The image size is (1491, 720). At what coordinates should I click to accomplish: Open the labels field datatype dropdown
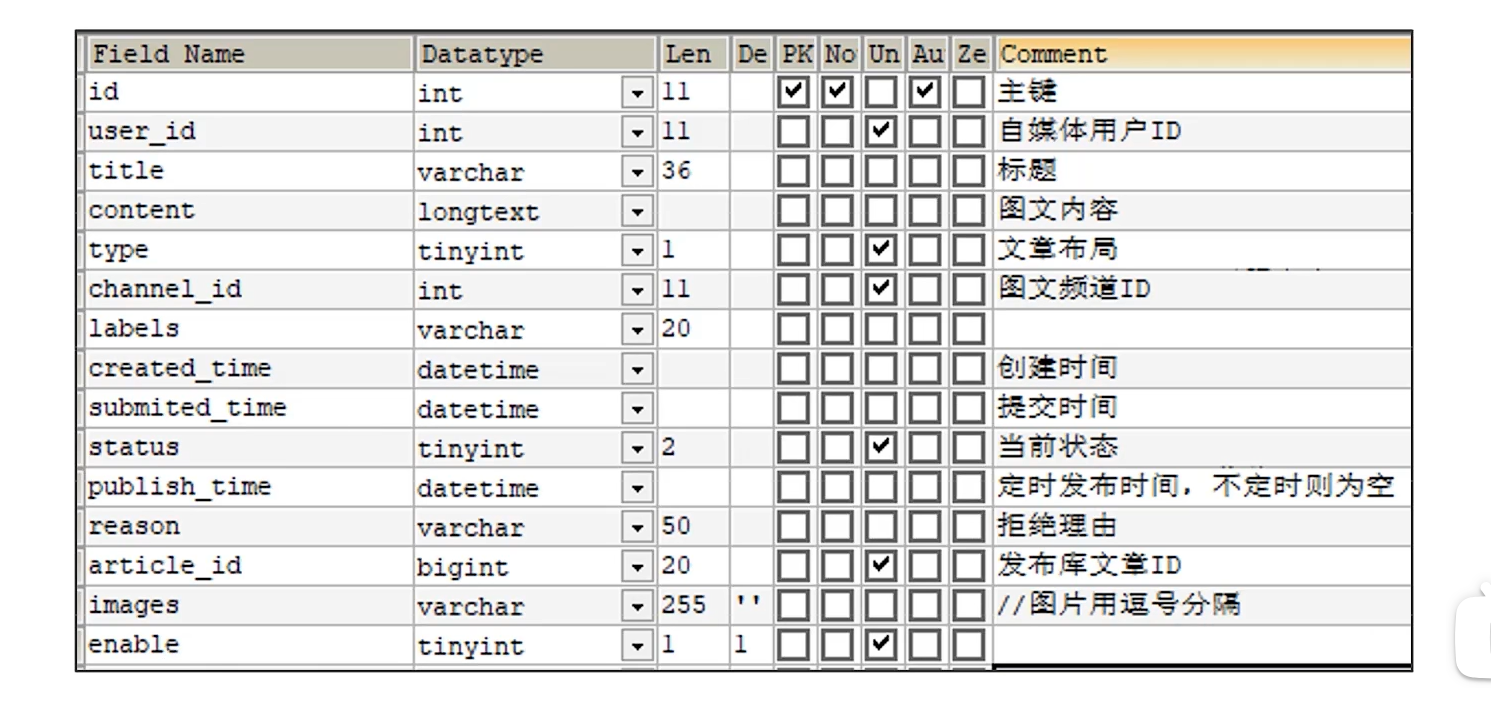point(637,330)
